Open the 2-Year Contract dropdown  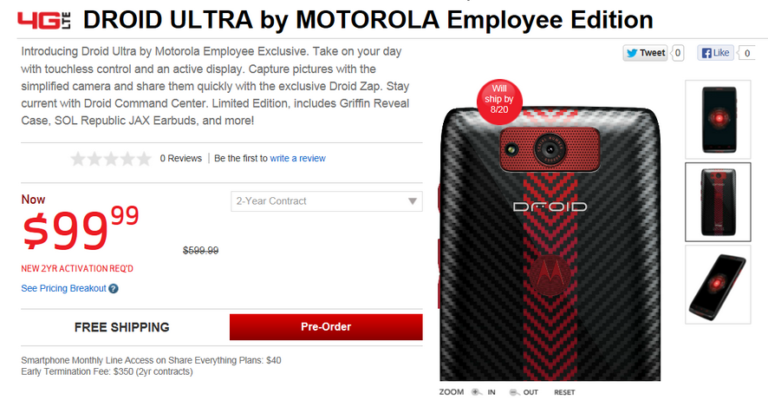[x=326, y=201]
